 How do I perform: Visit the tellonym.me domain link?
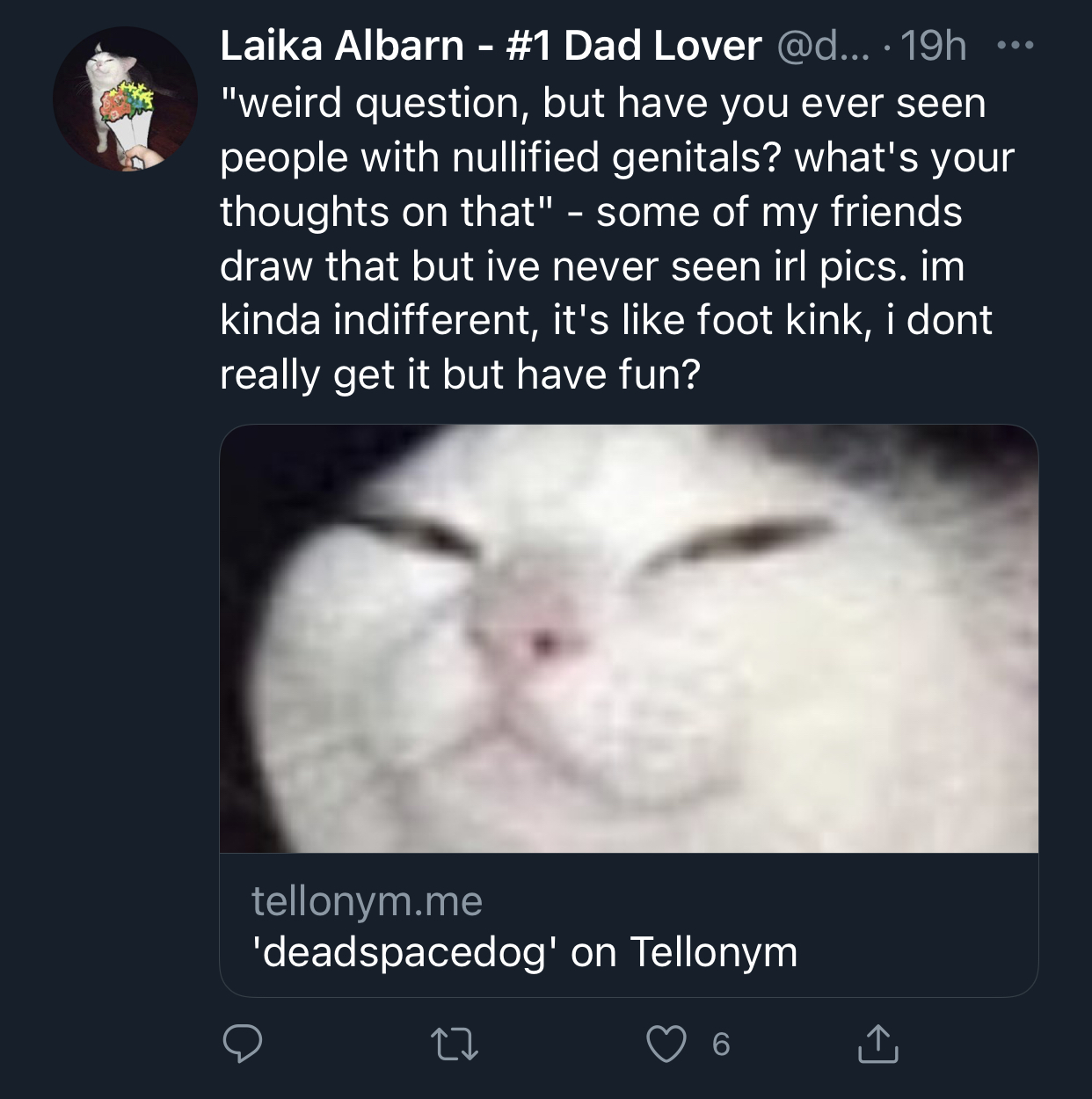click(367, 901)
